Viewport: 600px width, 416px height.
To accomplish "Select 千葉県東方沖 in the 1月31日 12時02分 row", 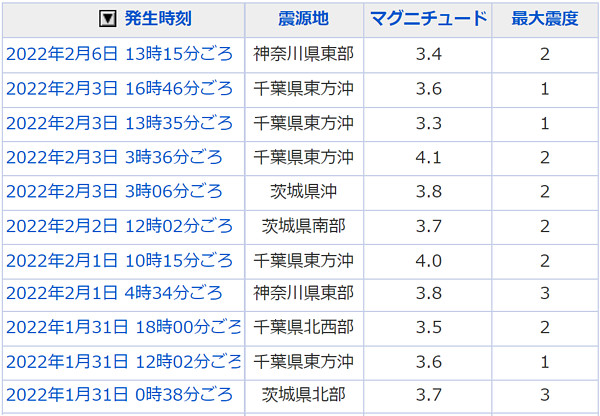I will (x=303, y=362).
